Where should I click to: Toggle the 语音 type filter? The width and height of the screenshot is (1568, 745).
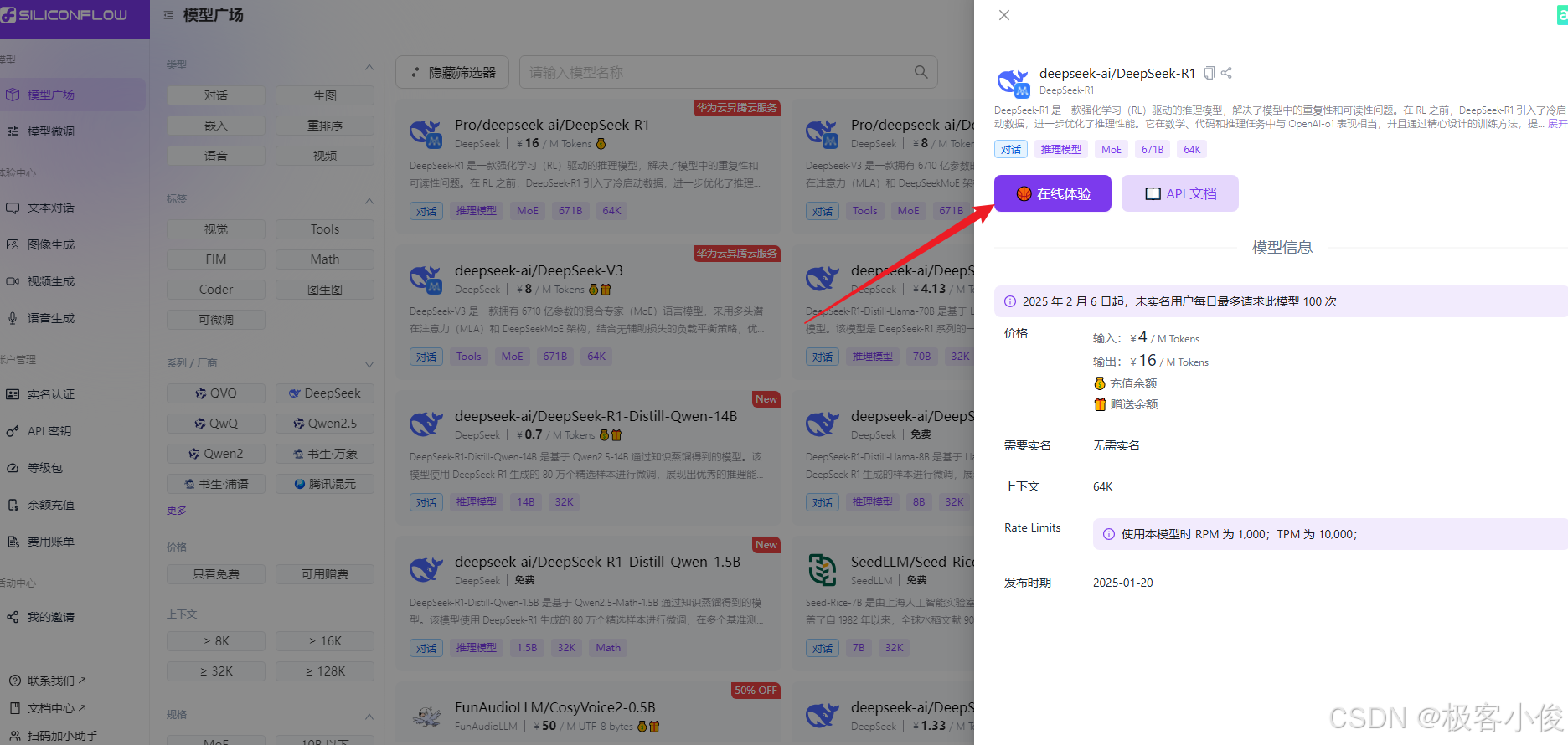216,156
